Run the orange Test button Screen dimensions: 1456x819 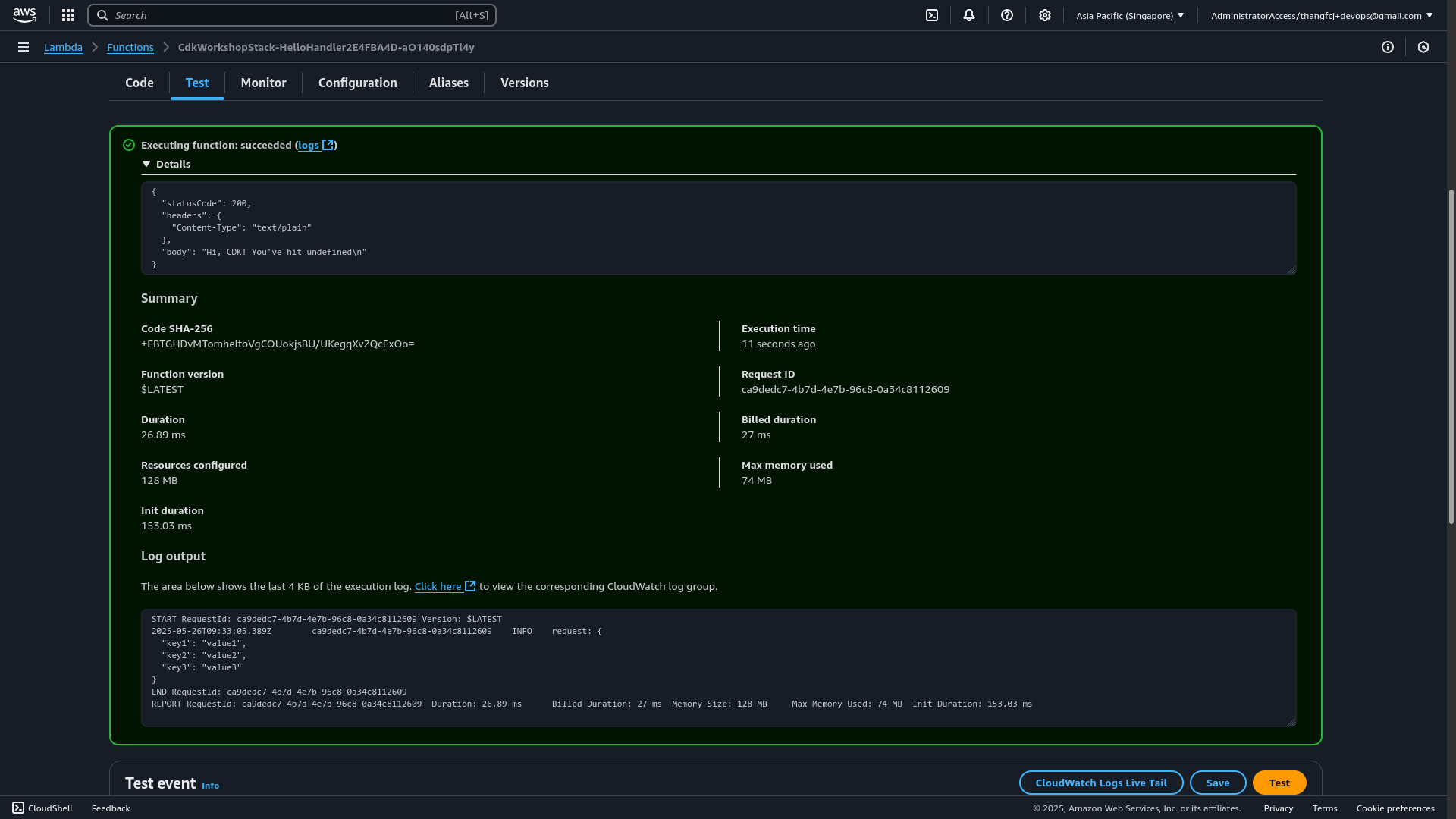(1279, 783)
